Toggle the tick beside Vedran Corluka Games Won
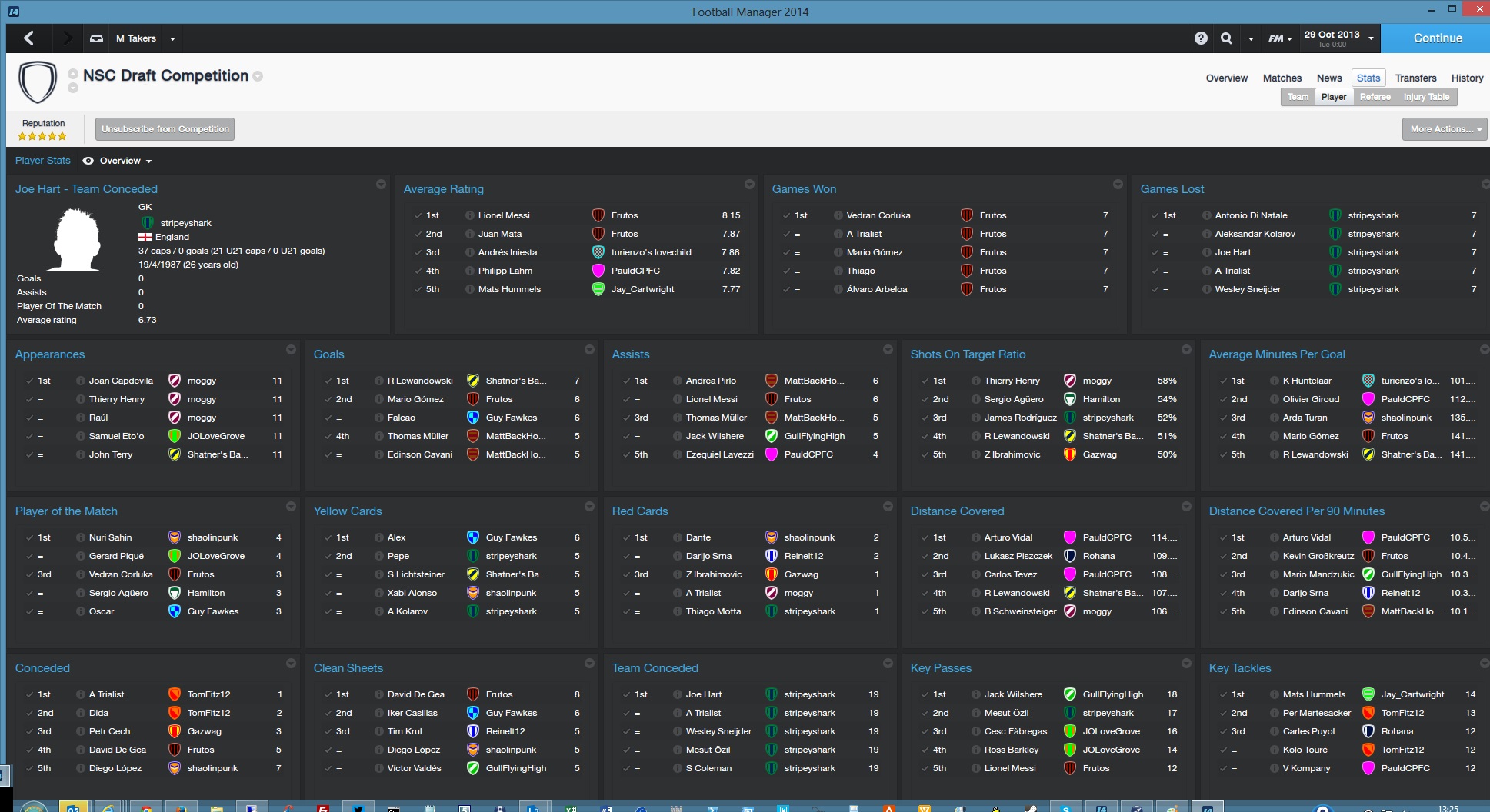Viewport: 1490px width, 812px height. coord(786,215)
